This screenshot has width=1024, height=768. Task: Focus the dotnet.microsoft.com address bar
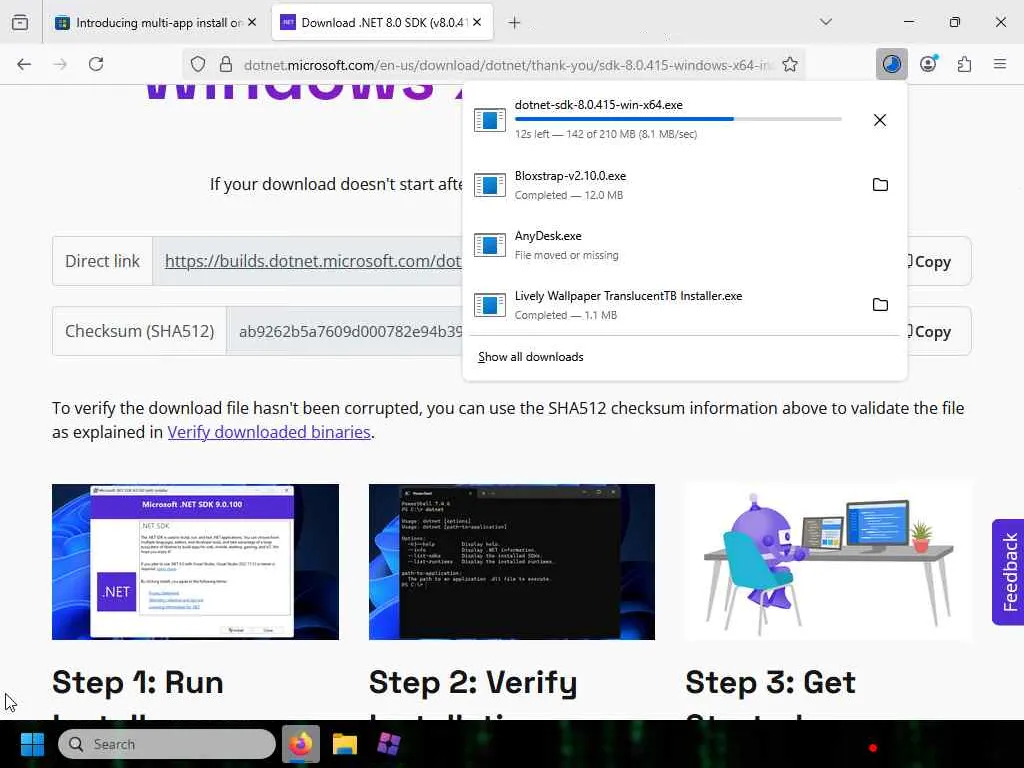click(507, 65)
